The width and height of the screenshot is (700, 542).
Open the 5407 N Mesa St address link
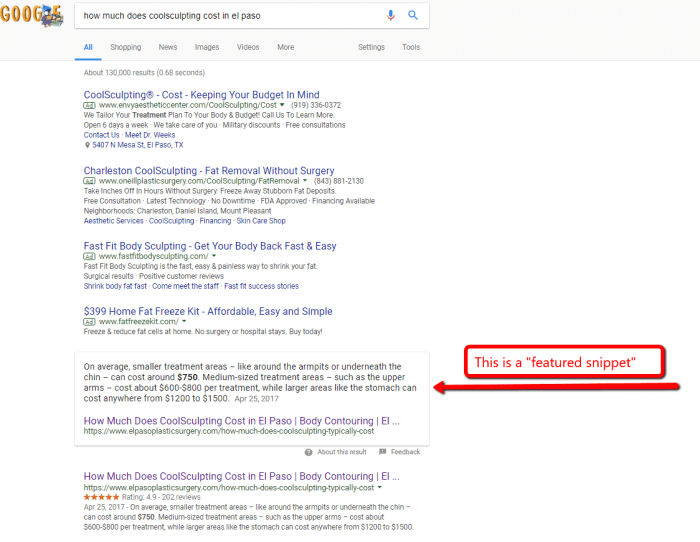[138, 145]
